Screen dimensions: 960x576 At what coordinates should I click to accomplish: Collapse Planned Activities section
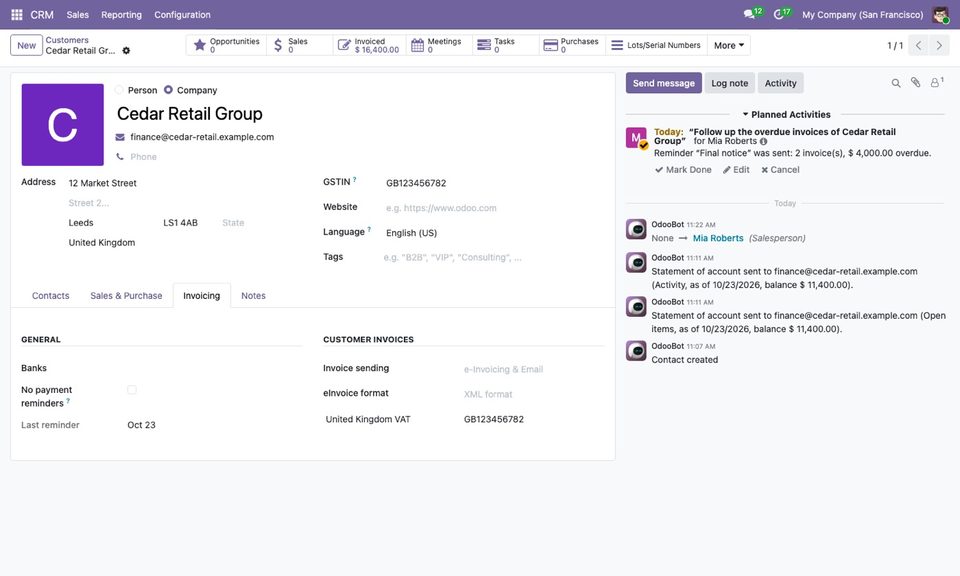(786, 114)
